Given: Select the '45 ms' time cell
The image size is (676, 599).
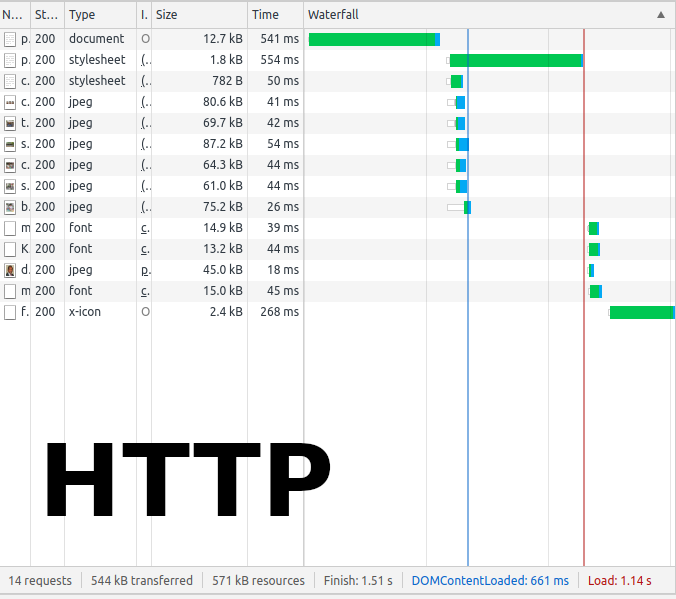Looking at the screenshot, I should coord(283,292).
